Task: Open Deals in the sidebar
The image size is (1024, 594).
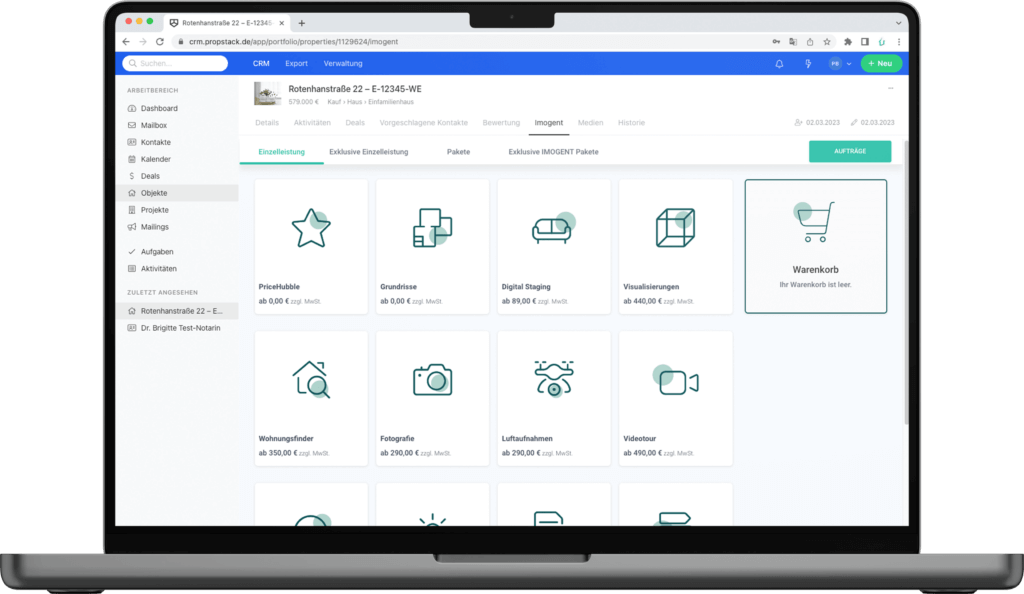Action: click(177, 176)
